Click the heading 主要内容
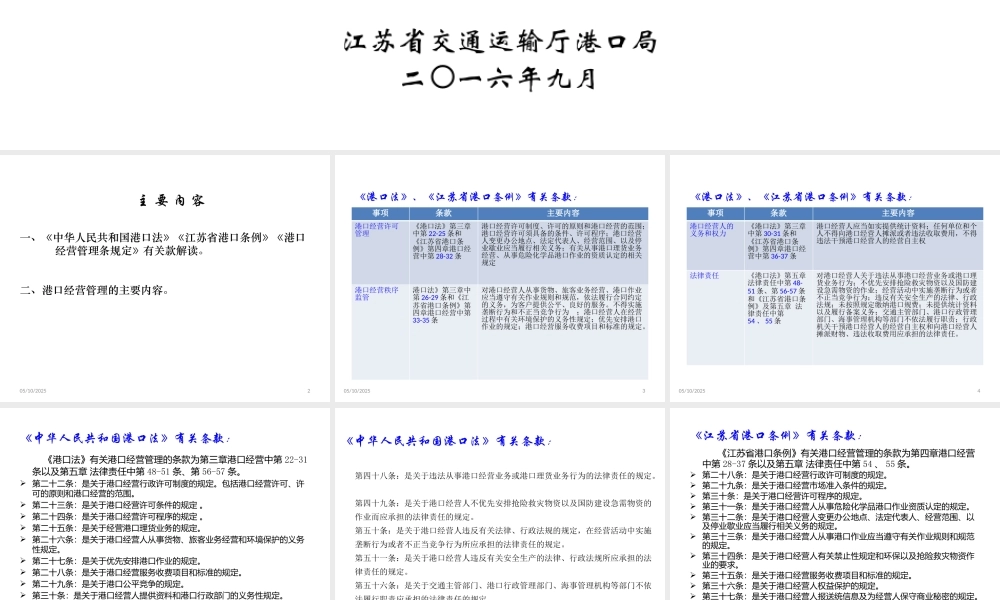1000x600 pixels. click(x=172, y=200)
